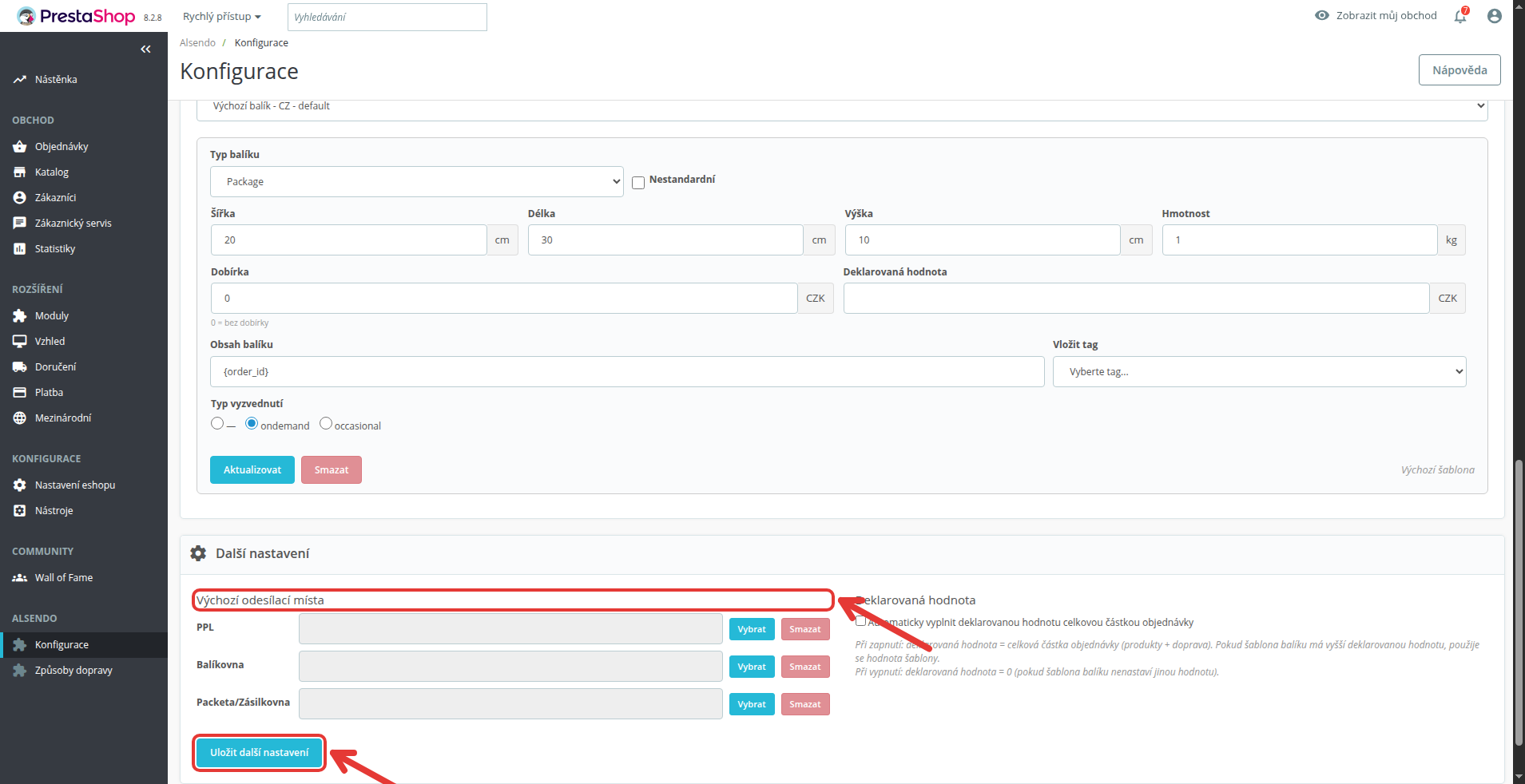The height and width of the screenshot is (784, 1525).
Task: Focus the Dobírka input field
Action: click(504, 299)
